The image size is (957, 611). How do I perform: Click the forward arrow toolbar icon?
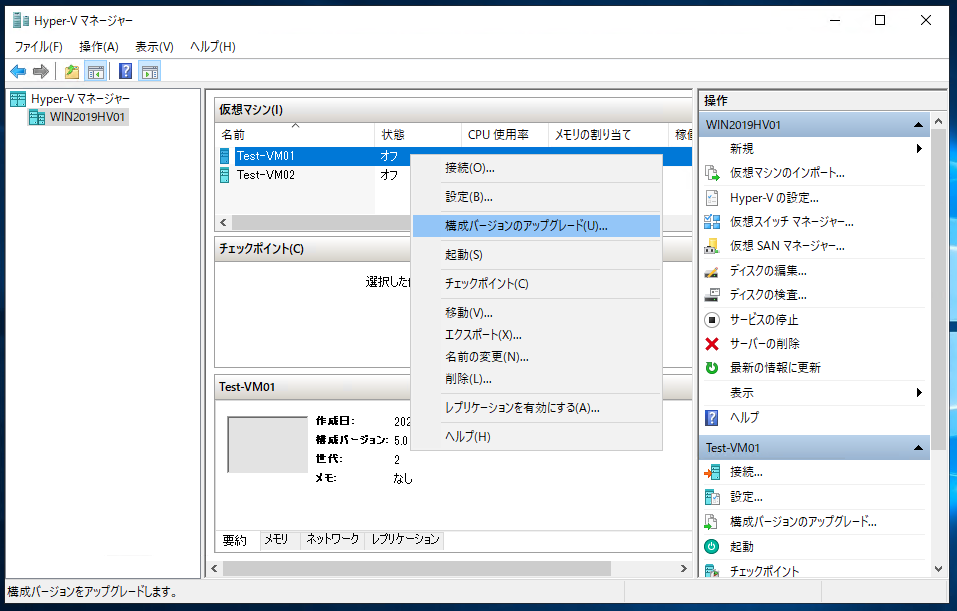click(41, 71)
